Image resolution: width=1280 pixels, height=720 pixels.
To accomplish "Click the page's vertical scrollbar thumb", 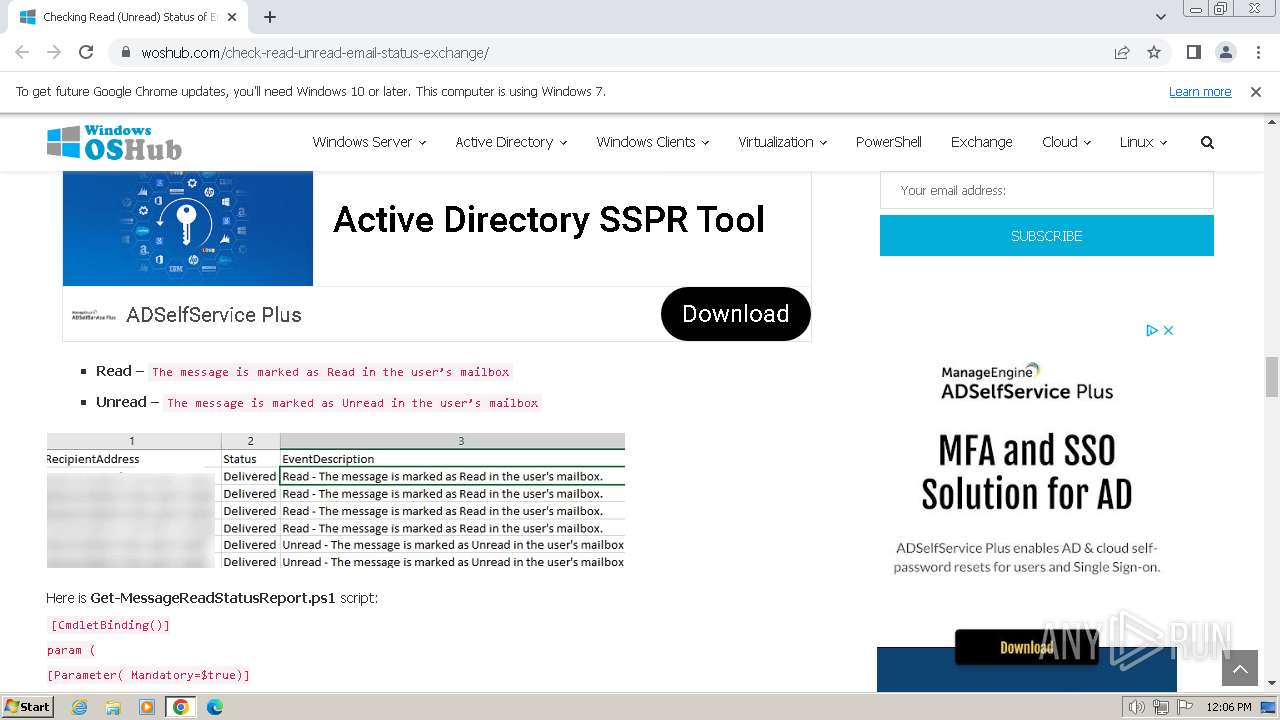I will [1272, 376].
